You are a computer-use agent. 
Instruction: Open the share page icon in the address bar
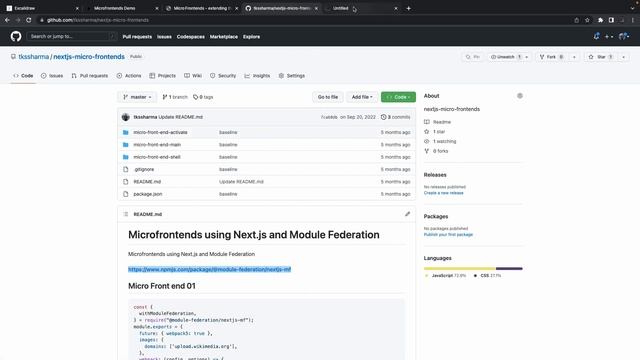coord(576,20)
